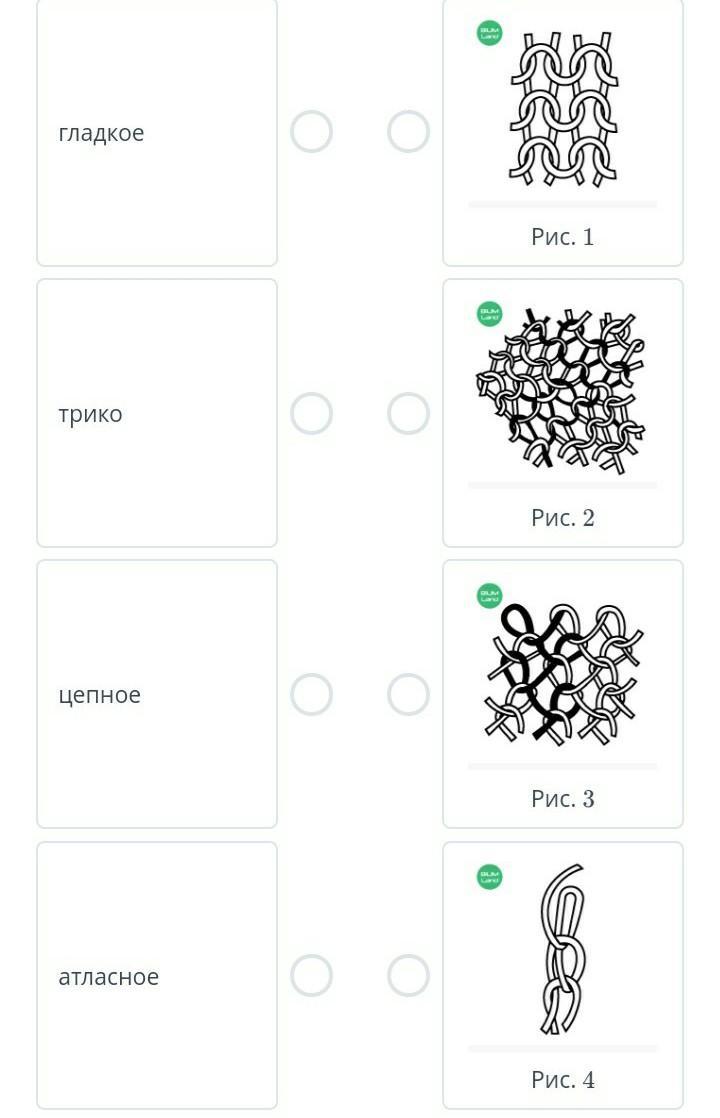Viewport: 720px width, 1118px height.
Task: Select the radio button next to трико
Action: (312, 414)
